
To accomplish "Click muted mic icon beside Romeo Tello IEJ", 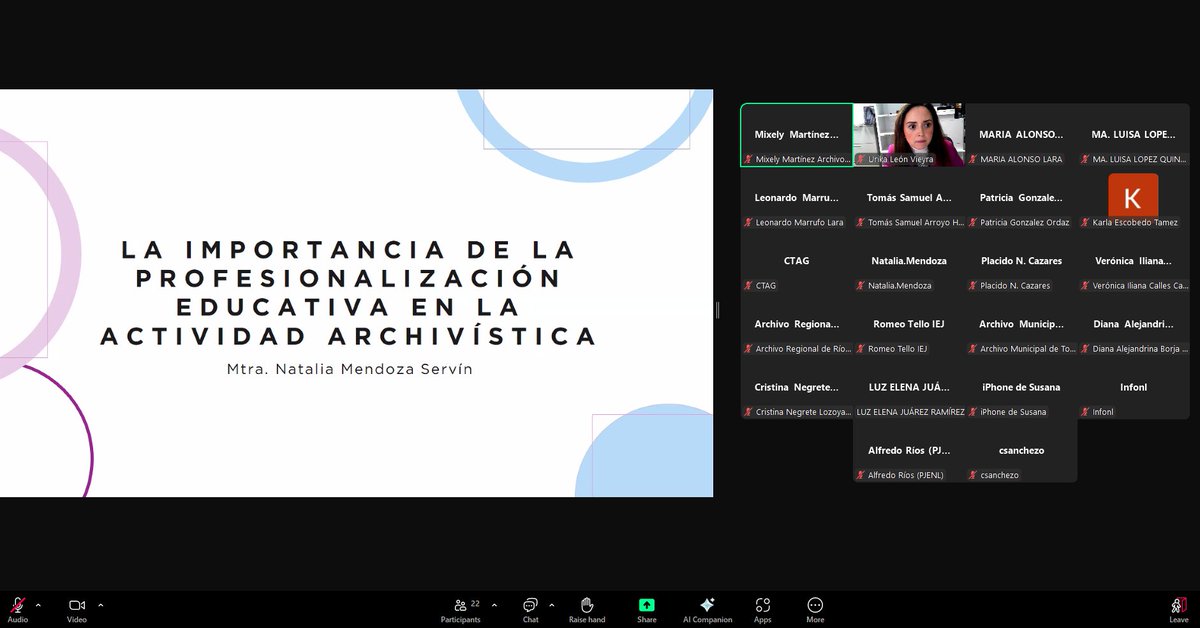I will 861,348.
